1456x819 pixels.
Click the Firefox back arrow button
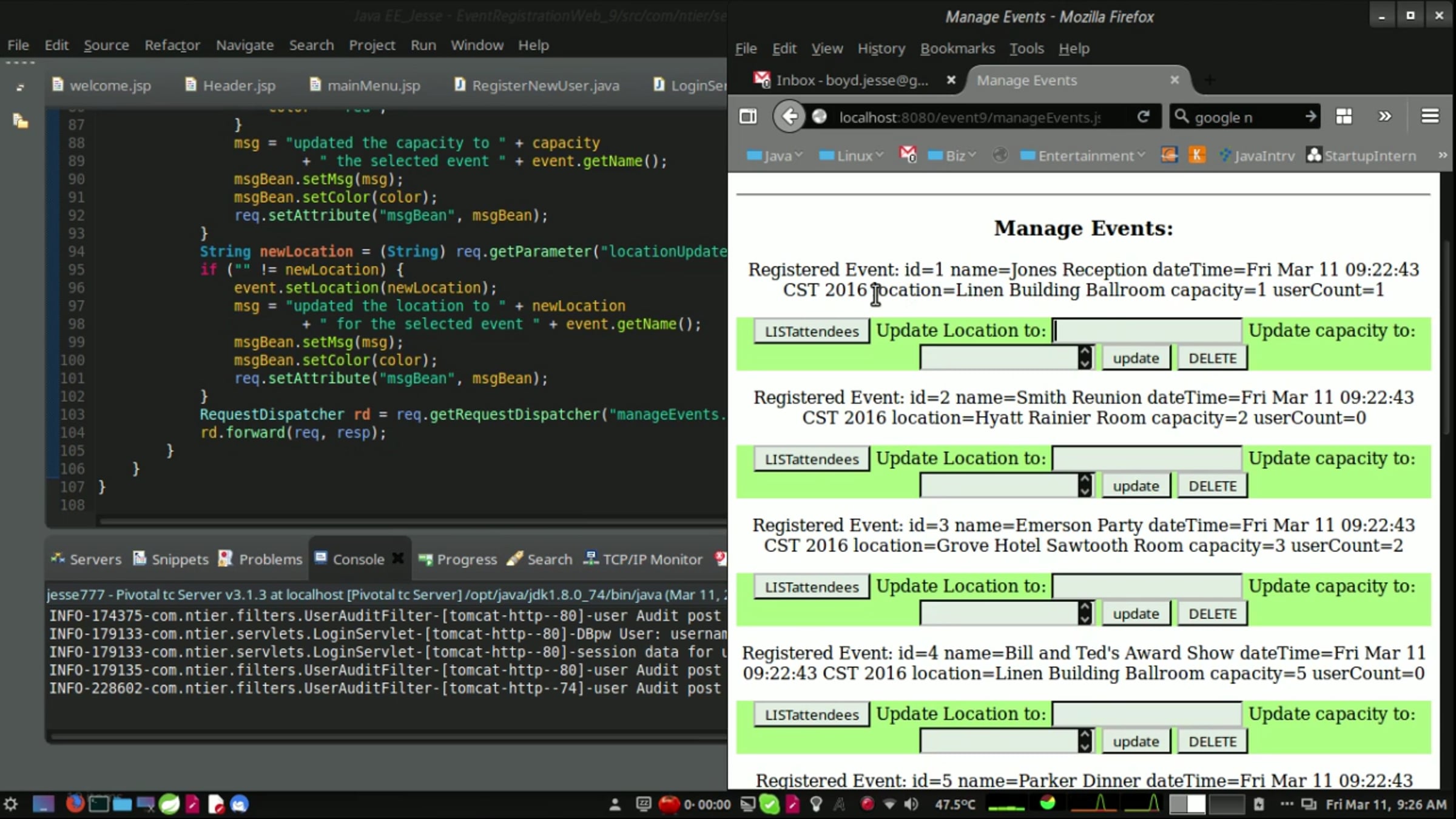point(789,116)
